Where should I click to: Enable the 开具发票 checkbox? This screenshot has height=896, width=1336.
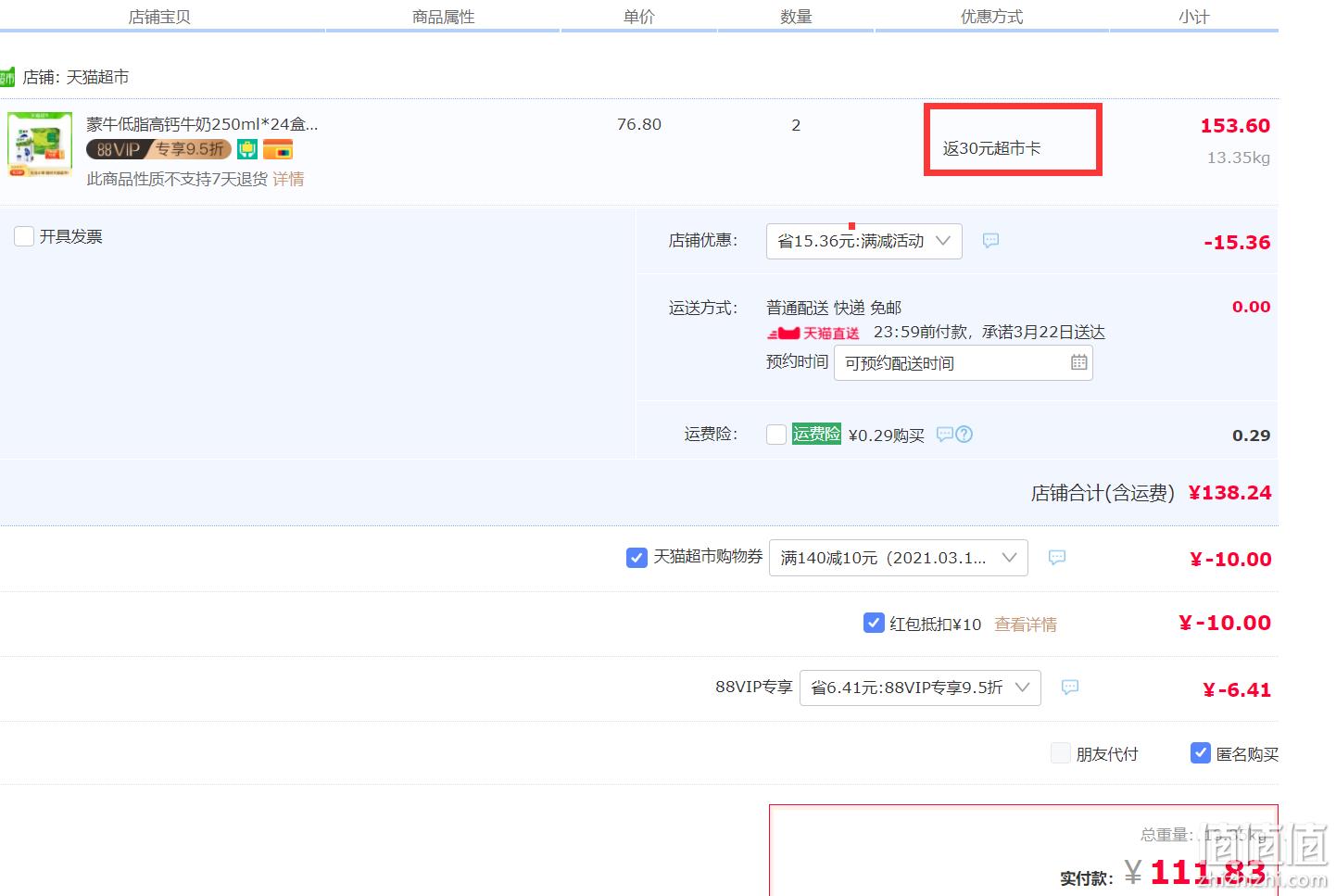(x=24, y=236)
